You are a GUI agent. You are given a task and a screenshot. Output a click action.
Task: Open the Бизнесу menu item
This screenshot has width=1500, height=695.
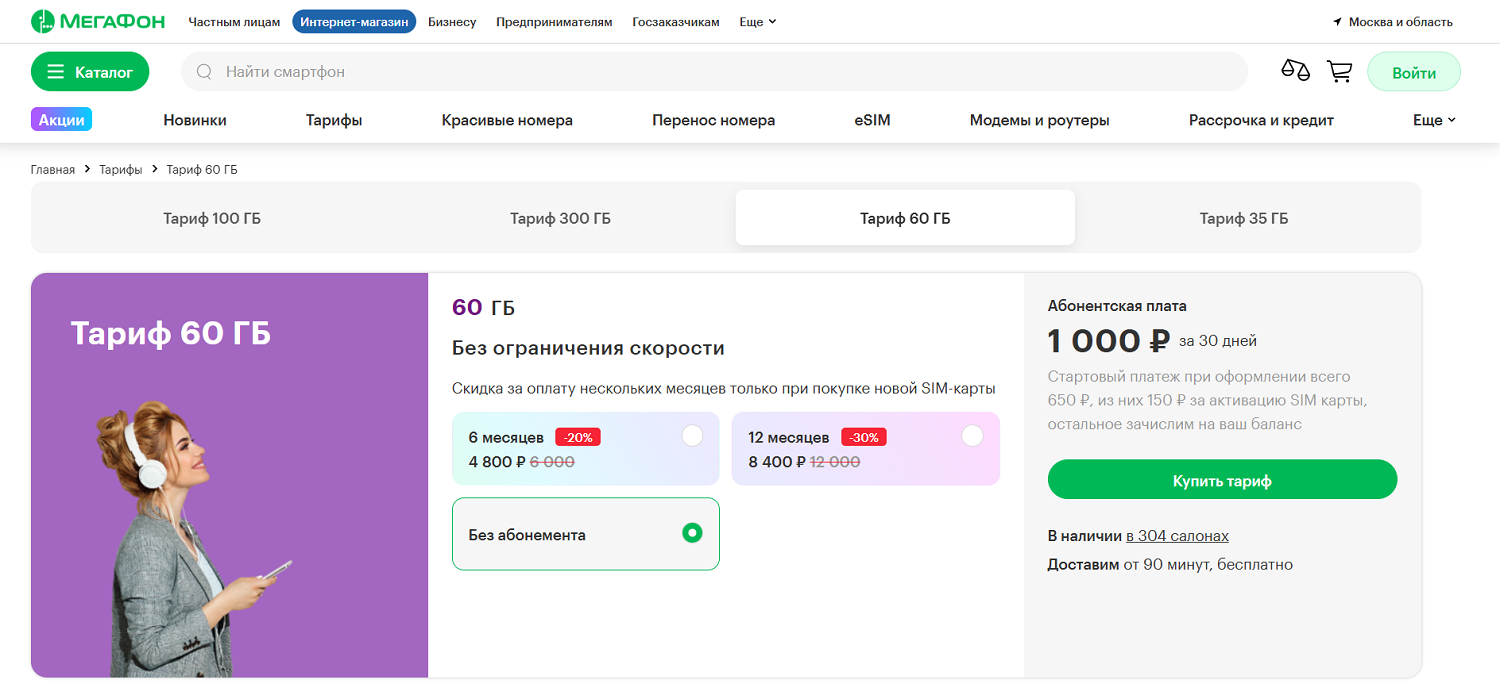[x=452, y=21]
